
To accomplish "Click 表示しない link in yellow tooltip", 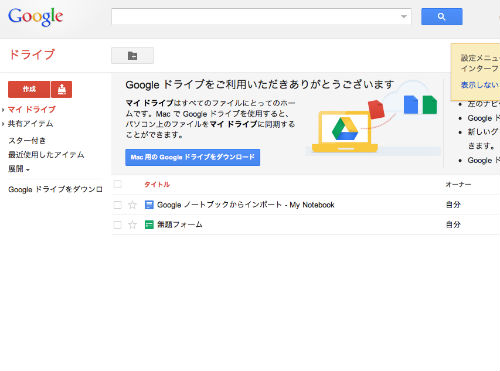I will (480, 85).
